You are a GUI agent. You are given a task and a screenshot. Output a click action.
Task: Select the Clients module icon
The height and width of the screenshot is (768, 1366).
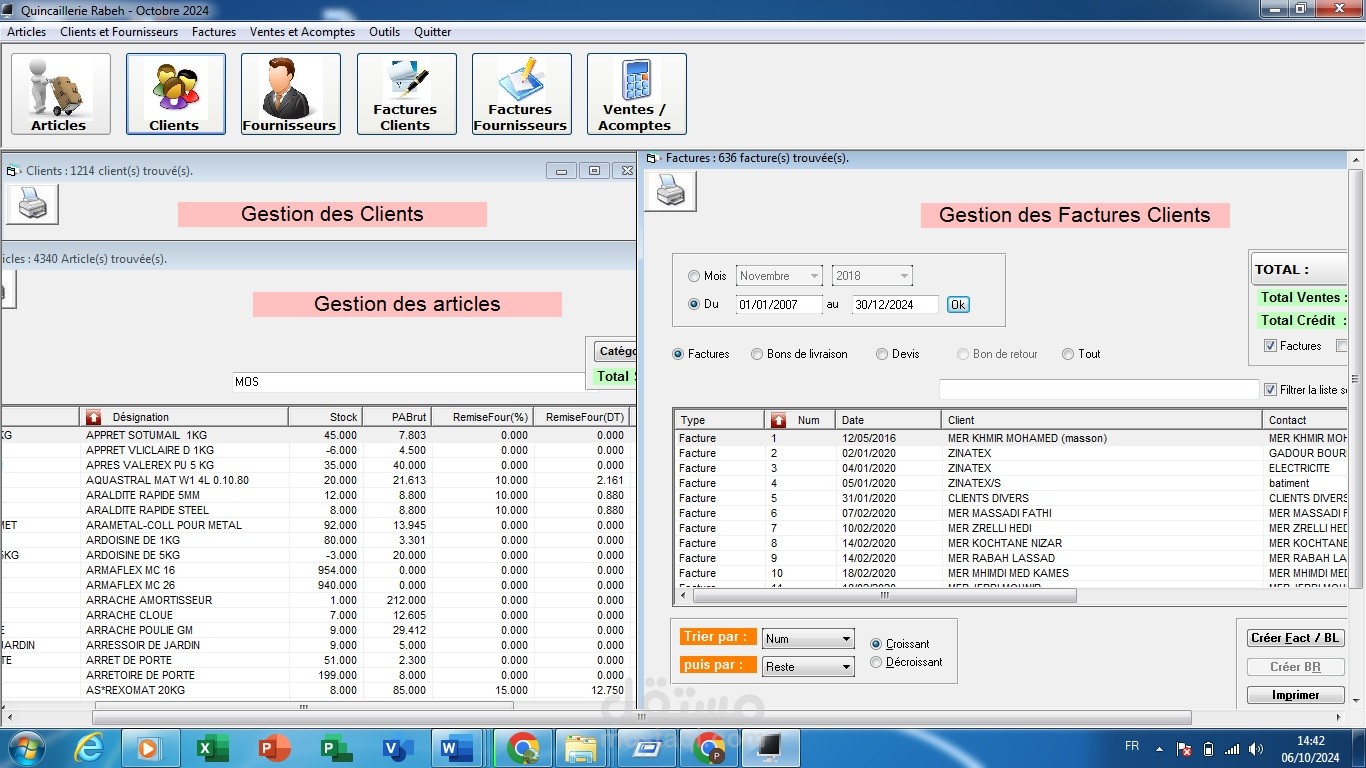tap(175, 93)
